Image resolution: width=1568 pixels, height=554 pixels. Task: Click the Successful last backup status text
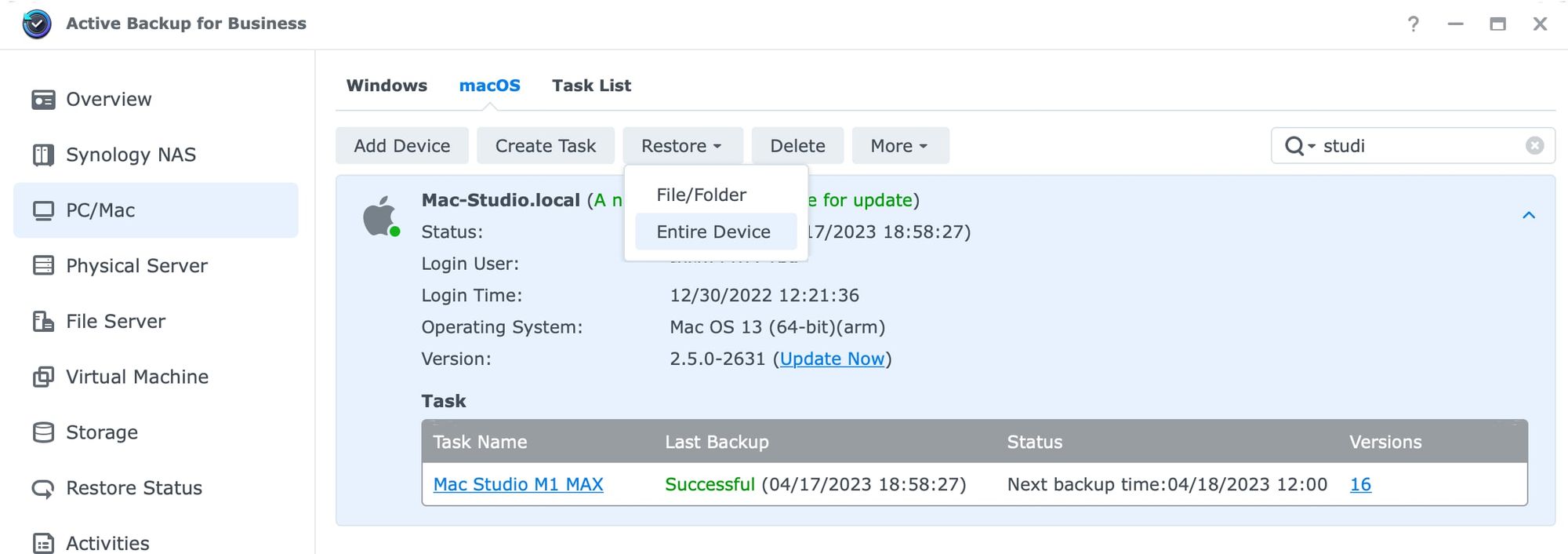point(710,484)
